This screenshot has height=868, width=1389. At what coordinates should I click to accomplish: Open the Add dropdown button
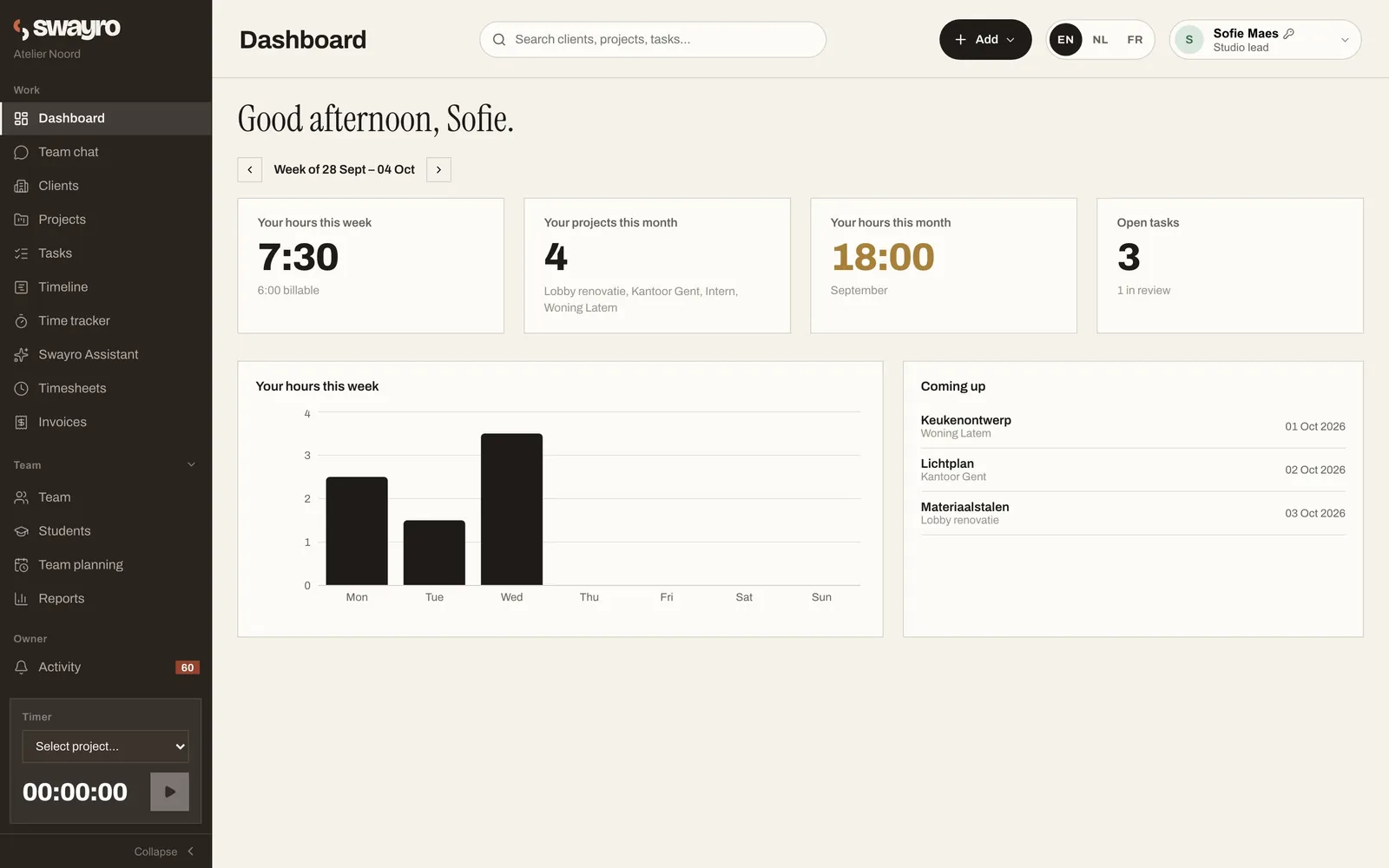point(985,40)
